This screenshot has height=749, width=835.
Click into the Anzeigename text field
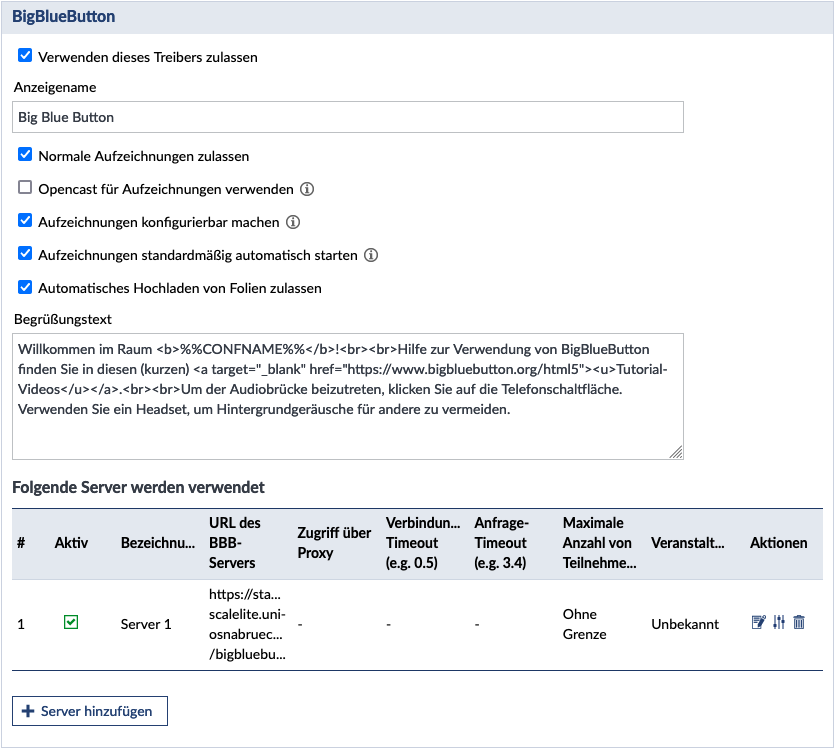[x=348, y=117]
